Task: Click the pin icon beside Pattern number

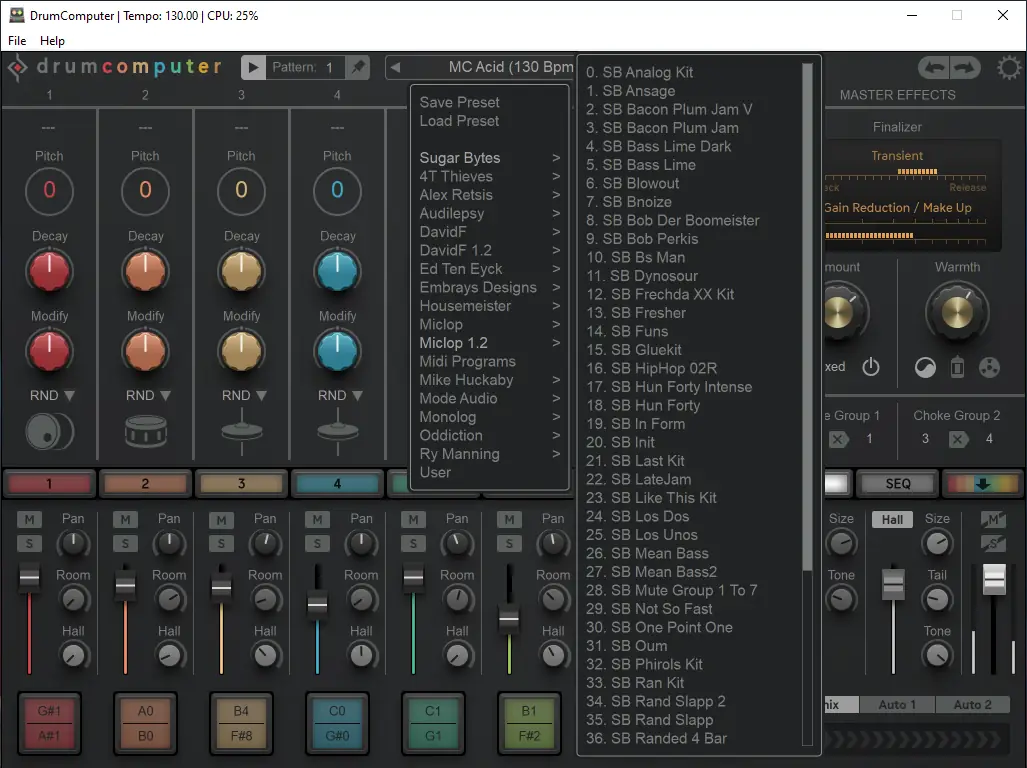Action: 358,67
